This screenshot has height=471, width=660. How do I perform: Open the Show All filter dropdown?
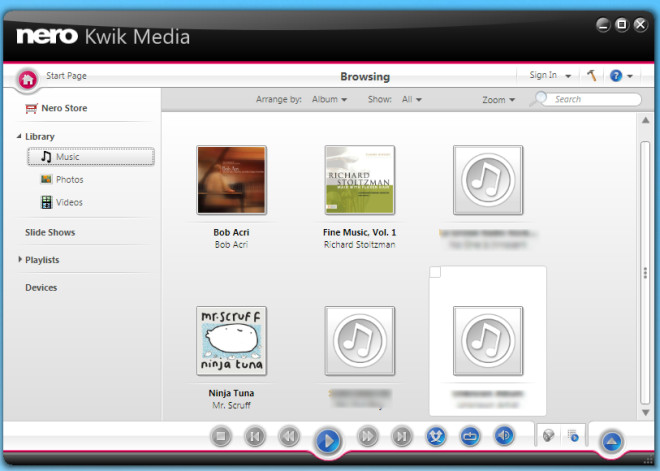coord(411,99)
